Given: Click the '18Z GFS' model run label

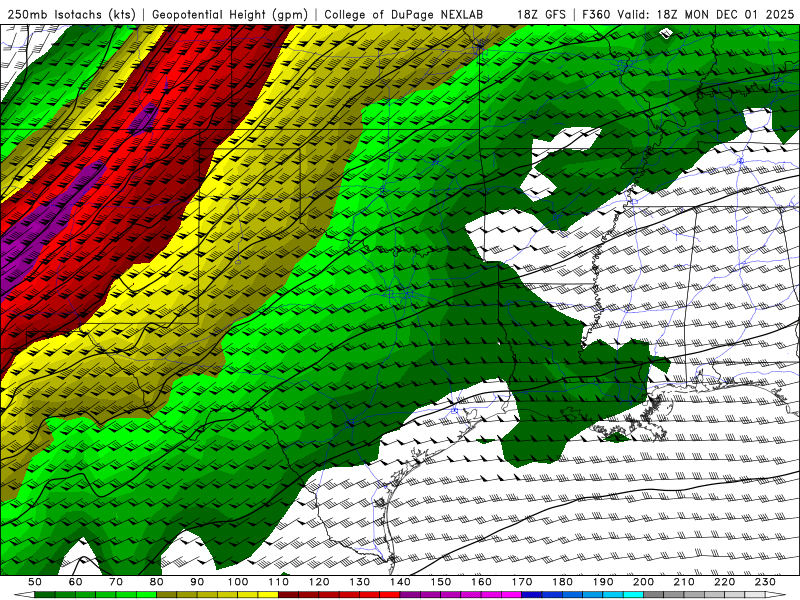Looking at the screenshot, I should [541, 14].
